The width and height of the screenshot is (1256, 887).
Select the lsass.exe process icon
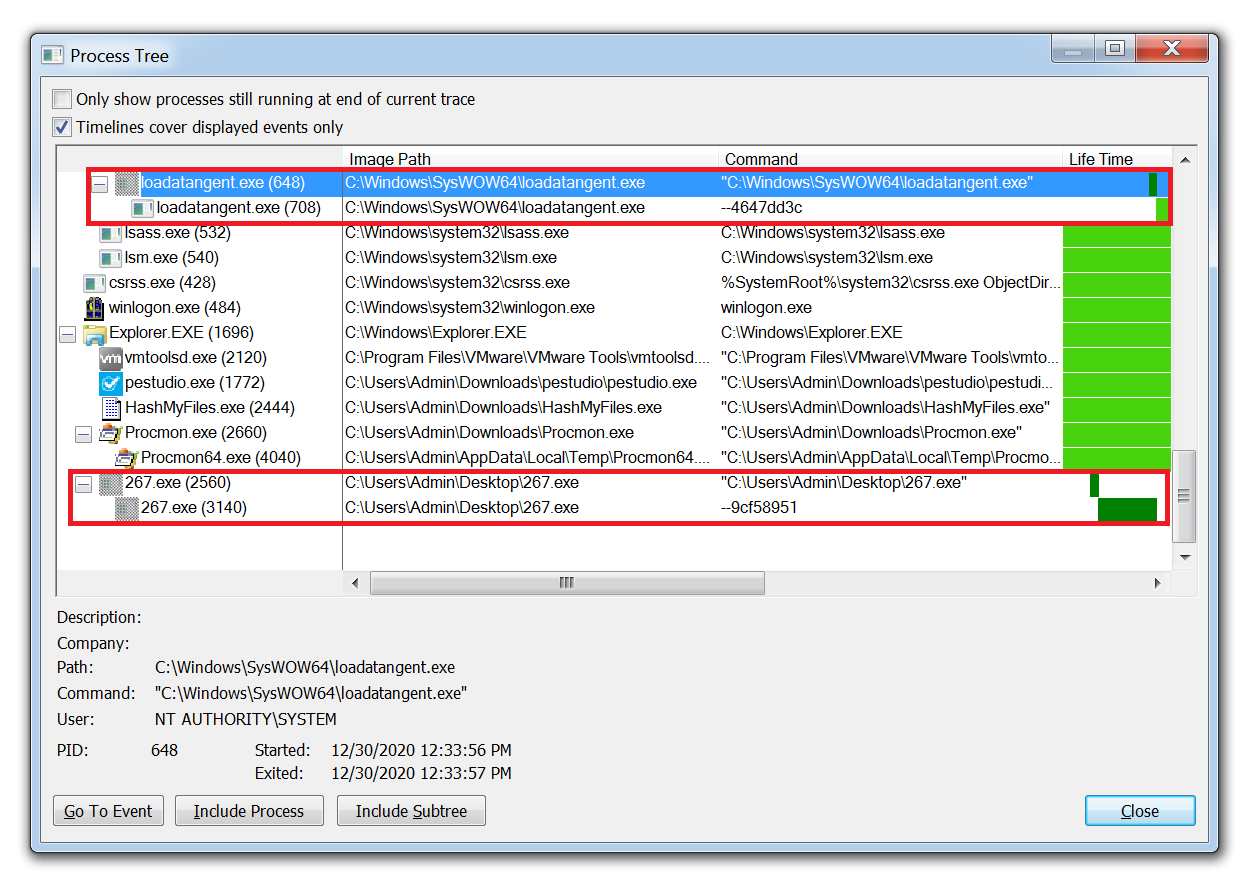(x=110, y=232)
